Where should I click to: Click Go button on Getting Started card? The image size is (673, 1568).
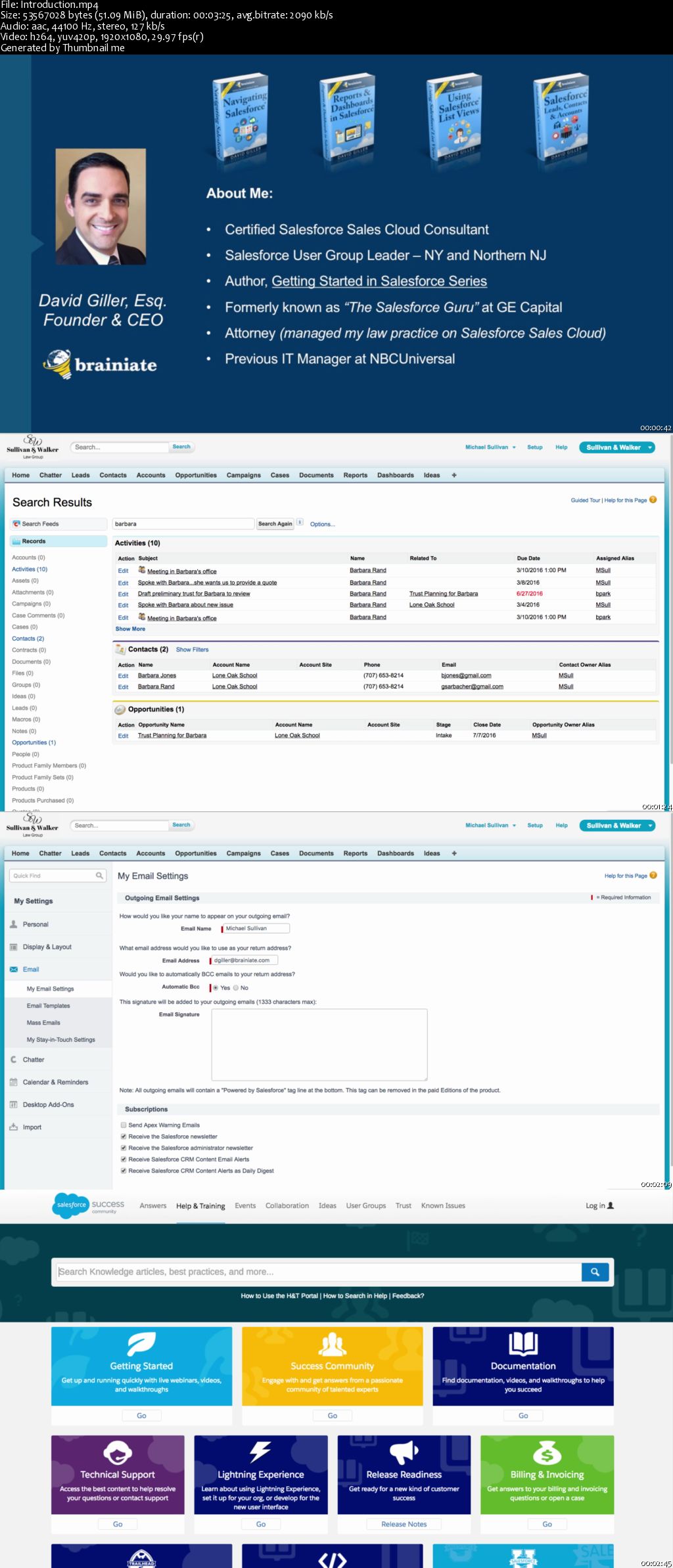[x=141, y=1416]
